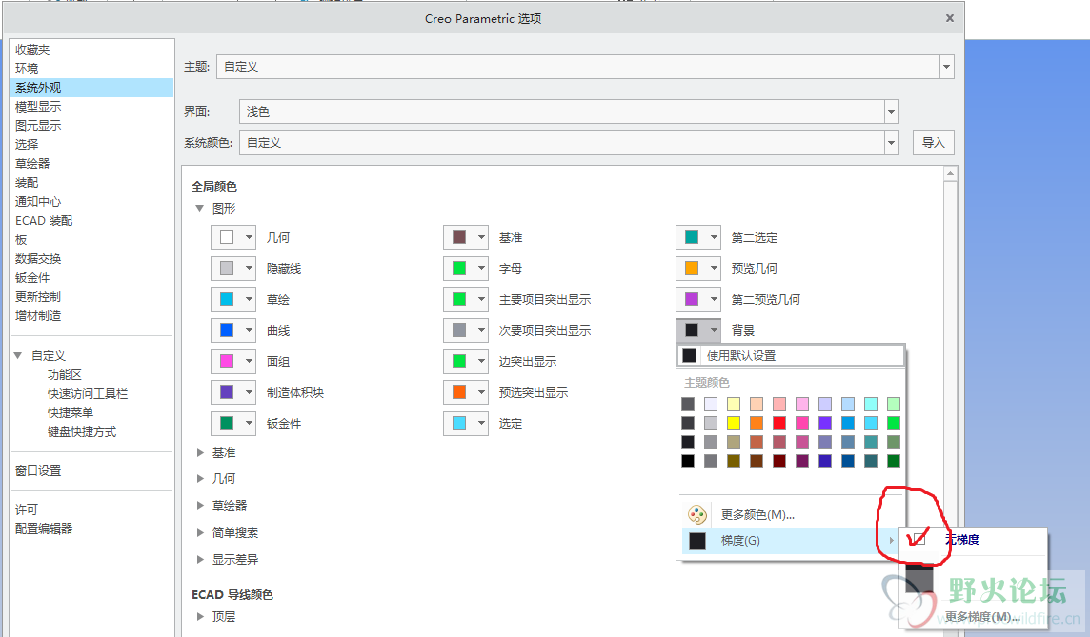Expand the 顶层 section
The width and height of the screenshot is (1090, 637).
[200, 616]
